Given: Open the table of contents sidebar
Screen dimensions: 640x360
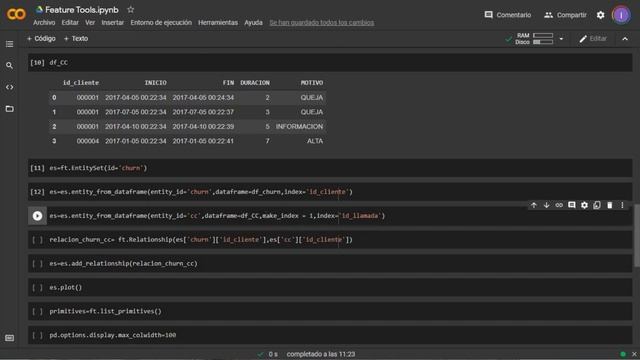Looking at the screenshot, I should pos(9,44).
